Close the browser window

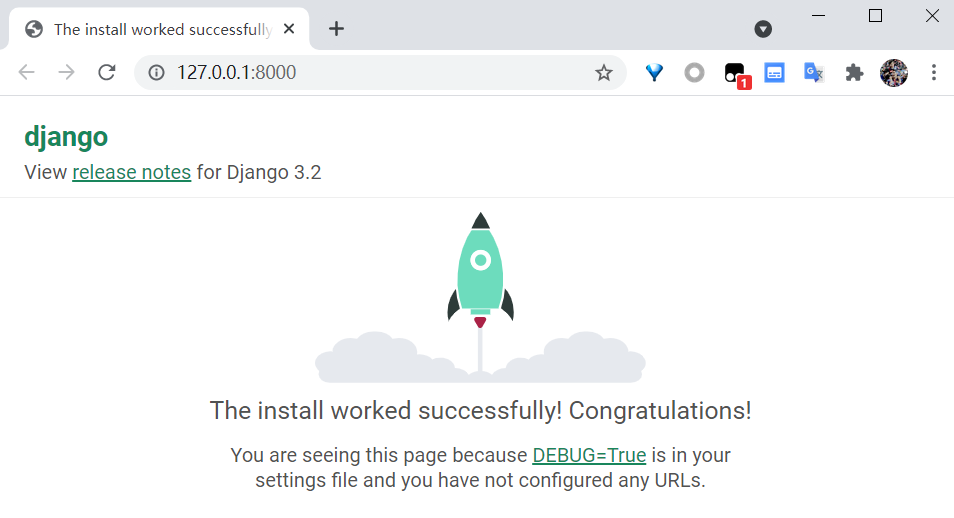pyautogui.click(x=932, y=16)
